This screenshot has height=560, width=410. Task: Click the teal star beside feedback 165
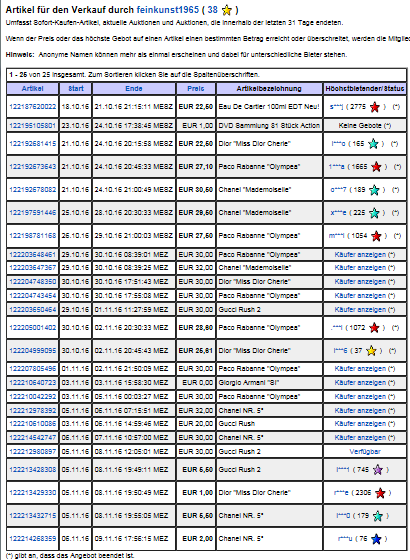point(373,144)
